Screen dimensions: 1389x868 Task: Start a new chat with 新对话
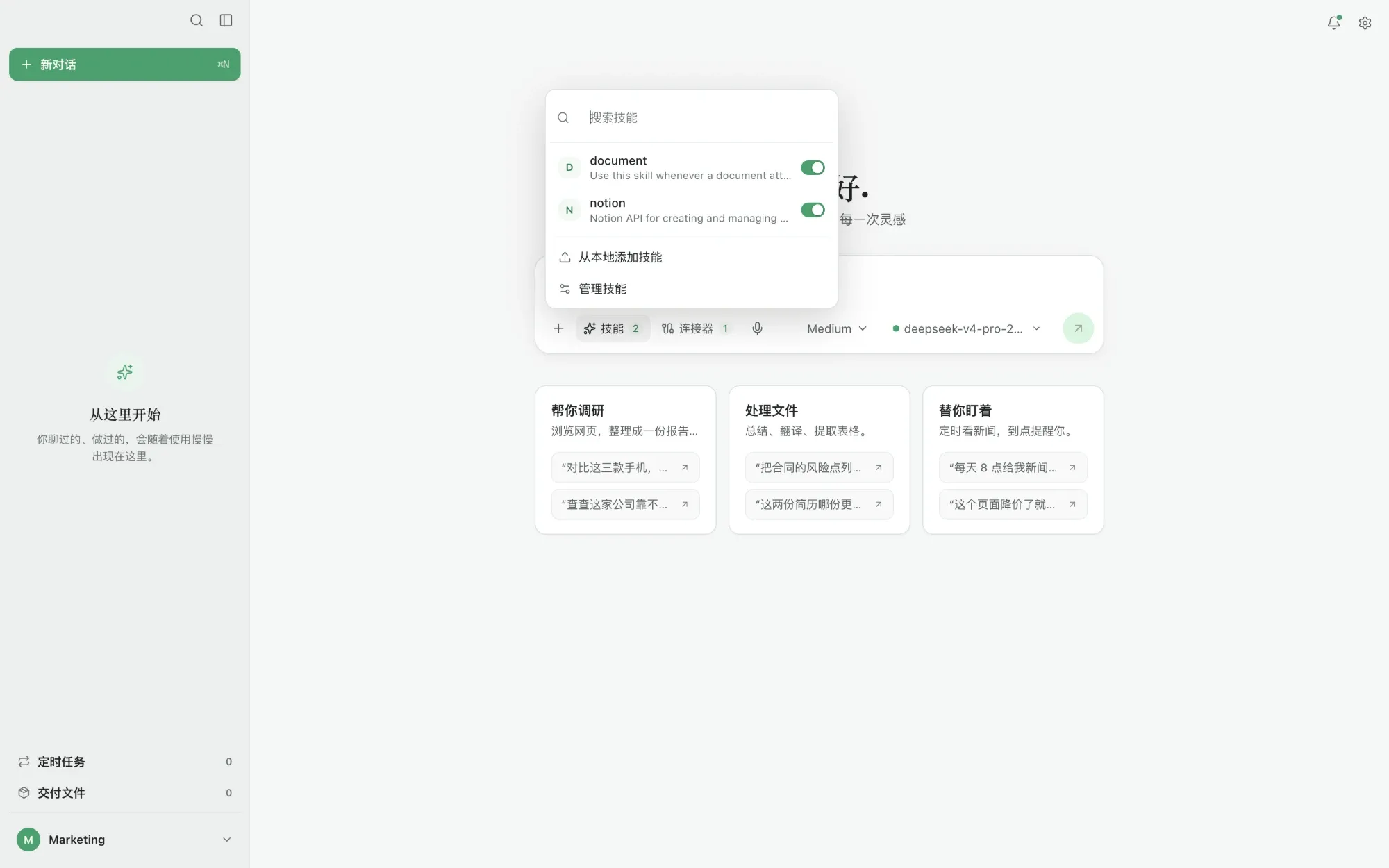point(125,65)
